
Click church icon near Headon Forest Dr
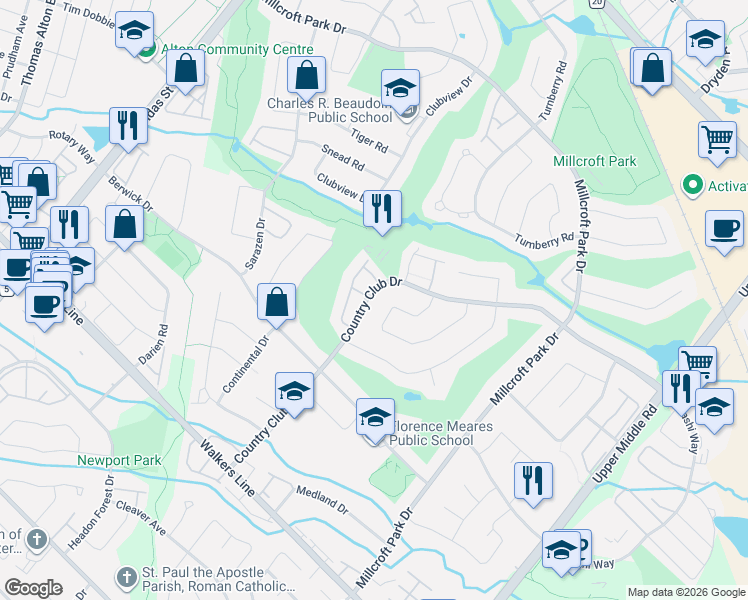tap(37, 540)
